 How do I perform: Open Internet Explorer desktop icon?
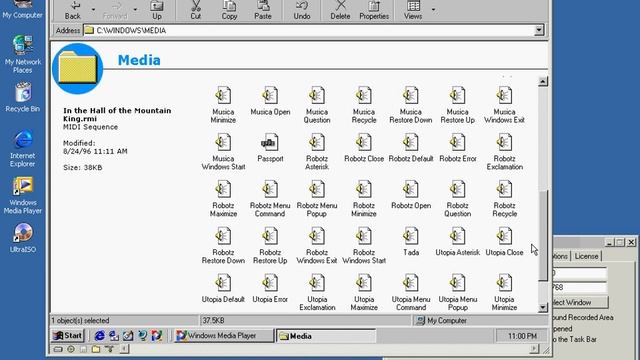(x=22, y=149)
